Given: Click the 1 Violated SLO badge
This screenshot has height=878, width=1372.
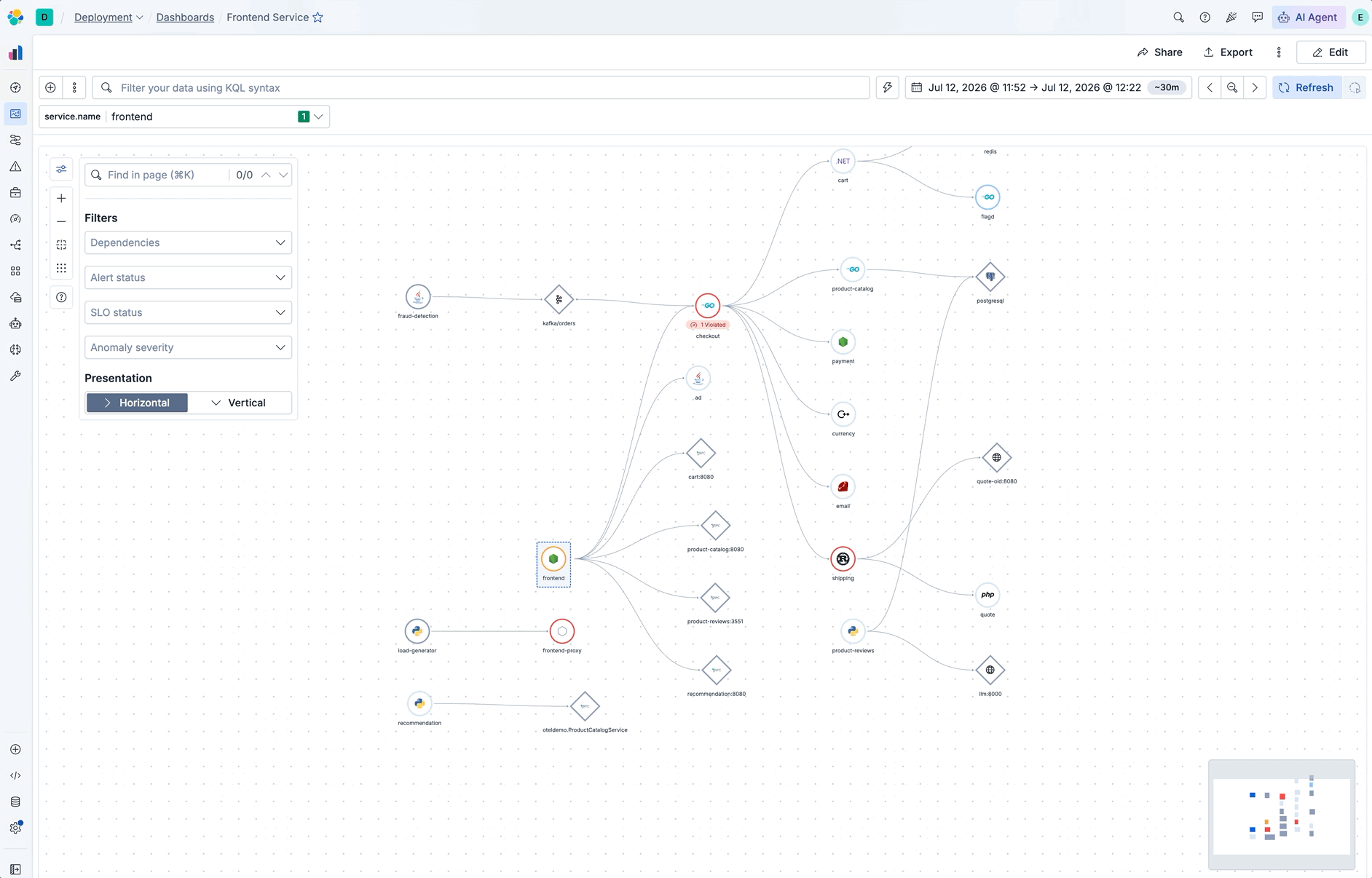Looking at the screenshot, I should point(708,325).
